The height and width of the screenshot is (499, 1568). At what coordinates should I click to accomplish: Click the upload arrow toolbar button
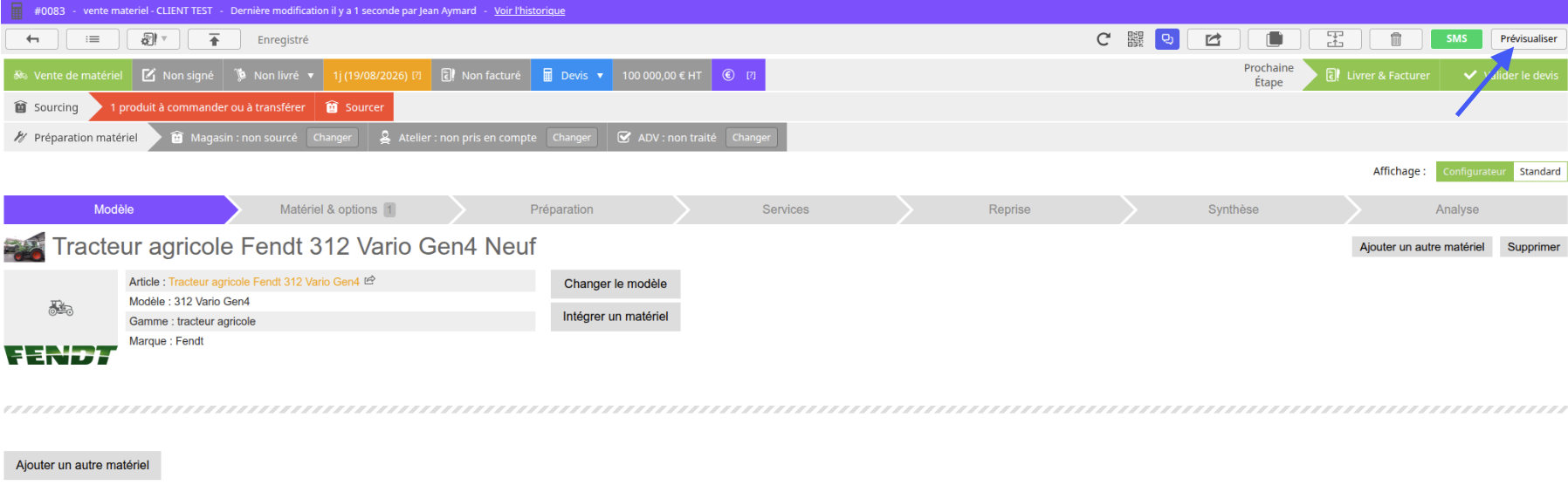pos(214,39)
